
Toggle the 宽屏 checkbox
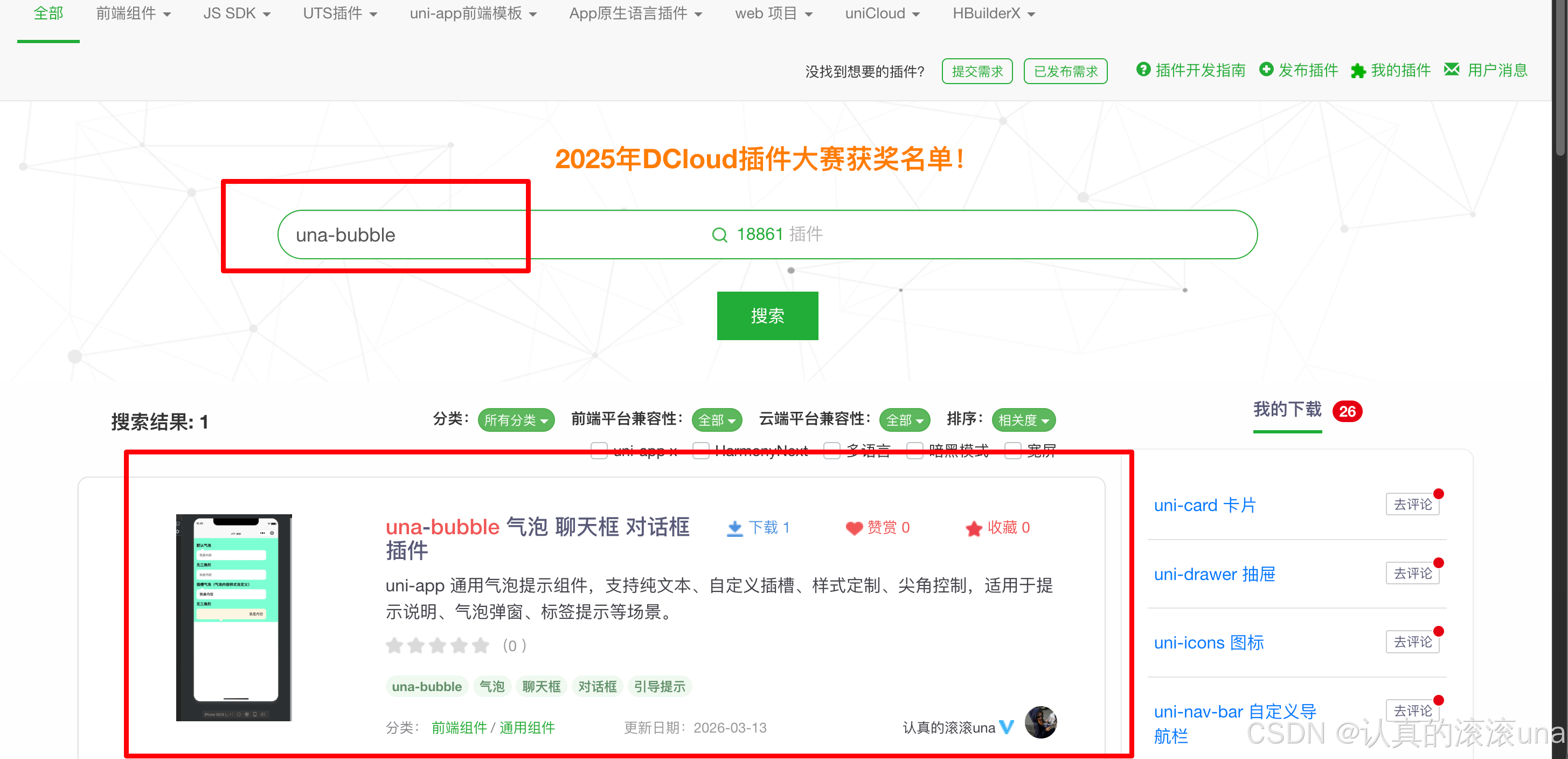click(1013, 451)
